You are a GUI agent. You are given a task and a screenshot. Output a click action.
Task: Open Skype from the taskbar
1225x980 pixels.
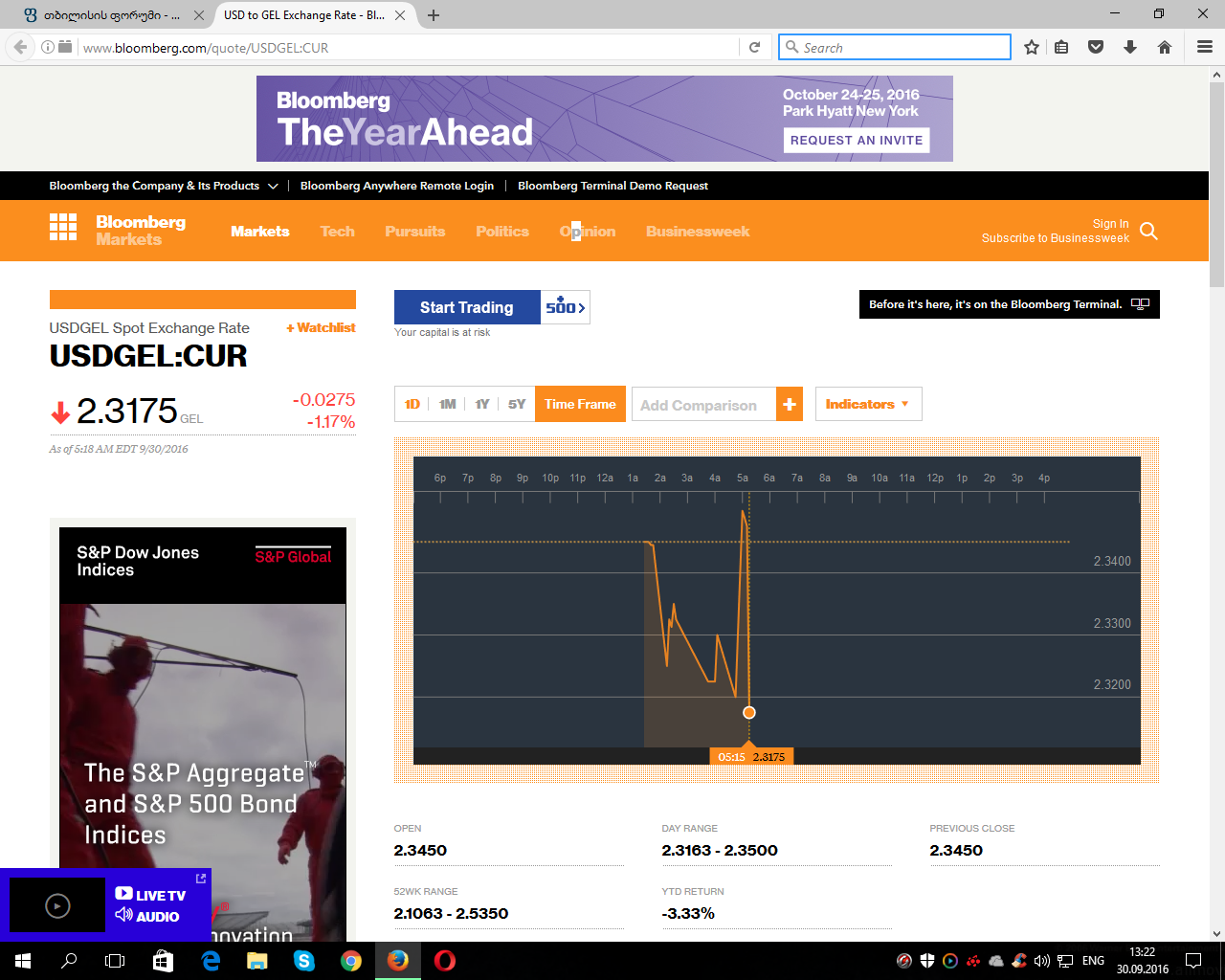tap(304, 961)
